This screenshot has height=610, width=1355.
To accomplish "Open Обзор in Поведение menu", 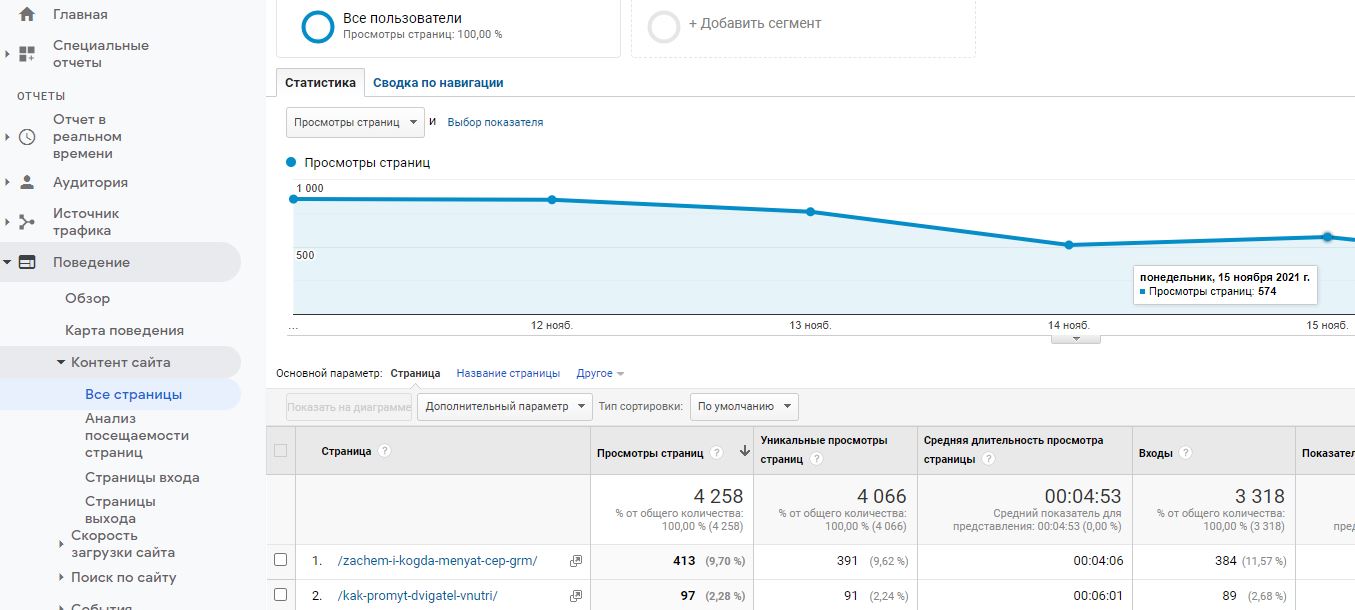I will point(88,298).
